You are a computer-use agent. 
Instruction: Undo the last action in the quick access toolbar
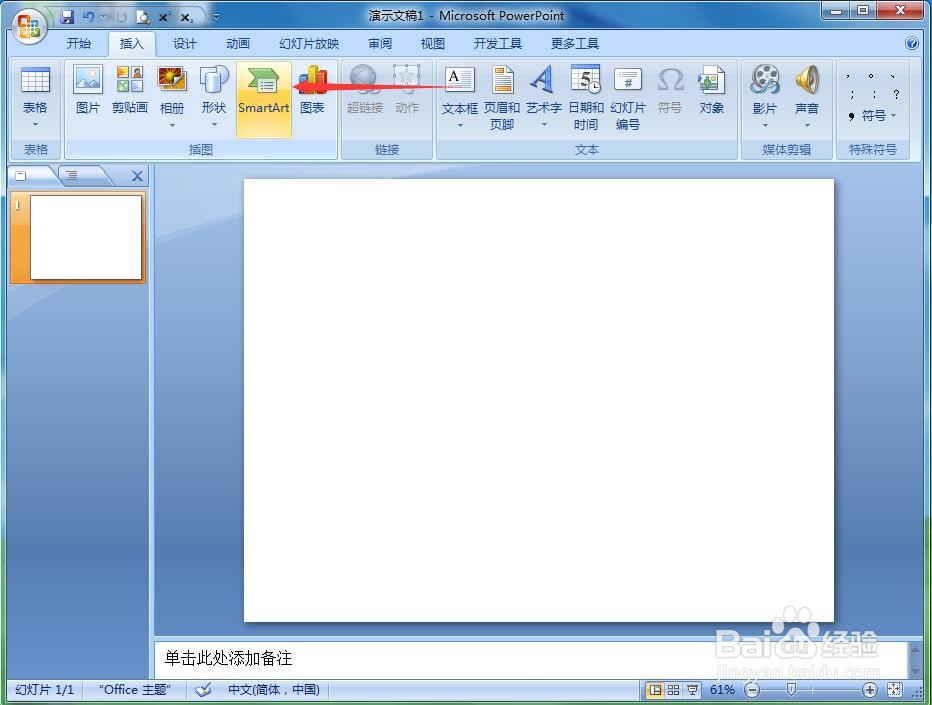89,17
